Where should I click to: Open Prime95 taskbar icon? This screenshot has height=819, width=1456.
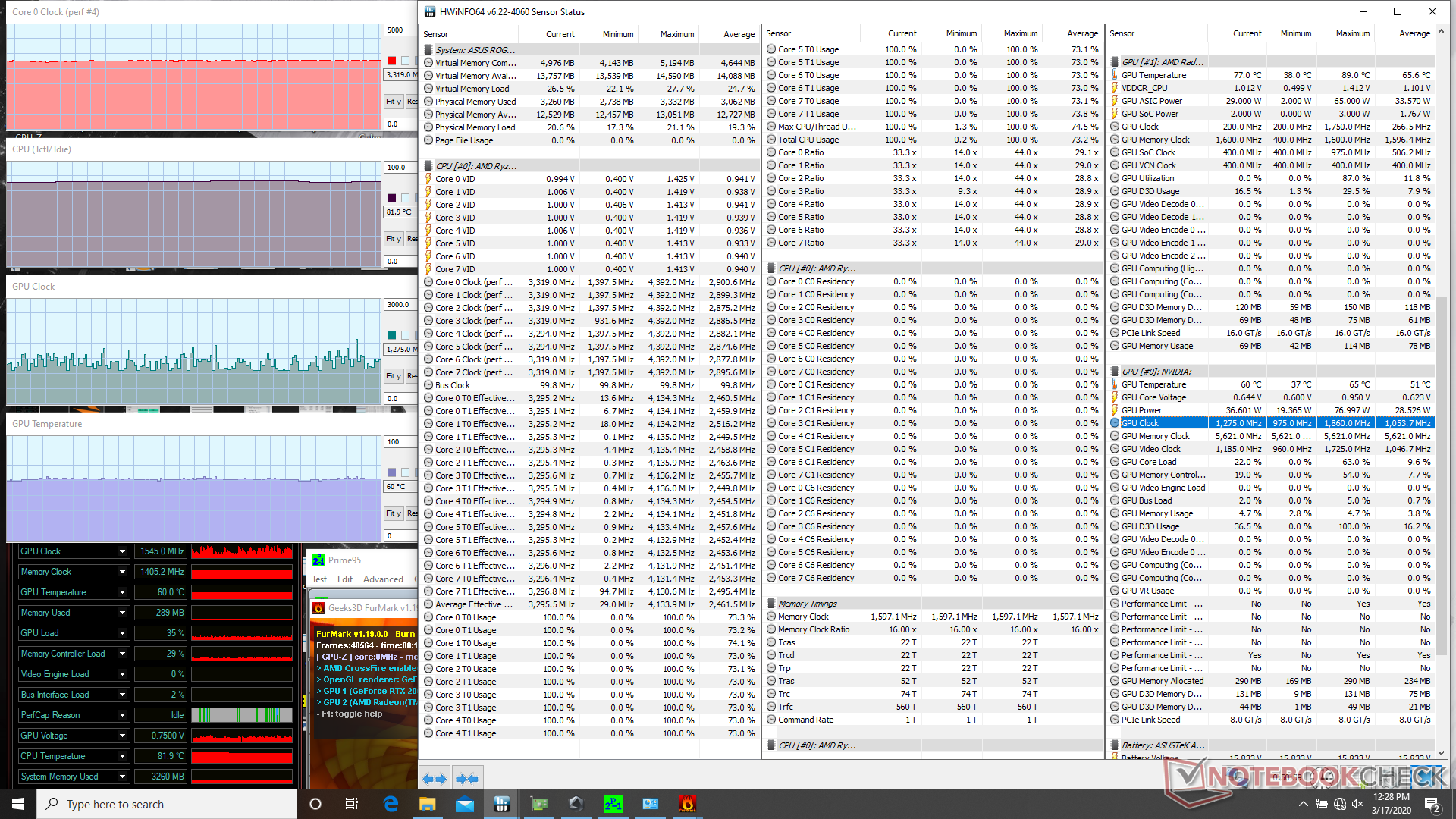click(x=613, y=804)
